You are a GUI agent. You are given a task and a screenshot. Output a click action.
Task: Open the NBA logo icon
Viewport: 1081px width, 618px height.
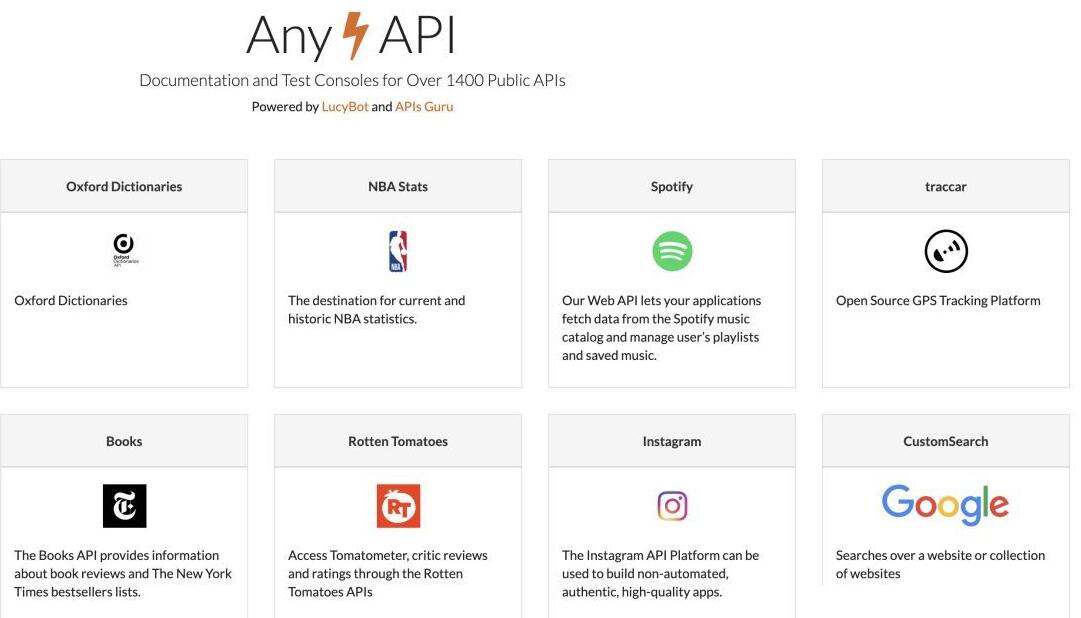pos(398,251)
